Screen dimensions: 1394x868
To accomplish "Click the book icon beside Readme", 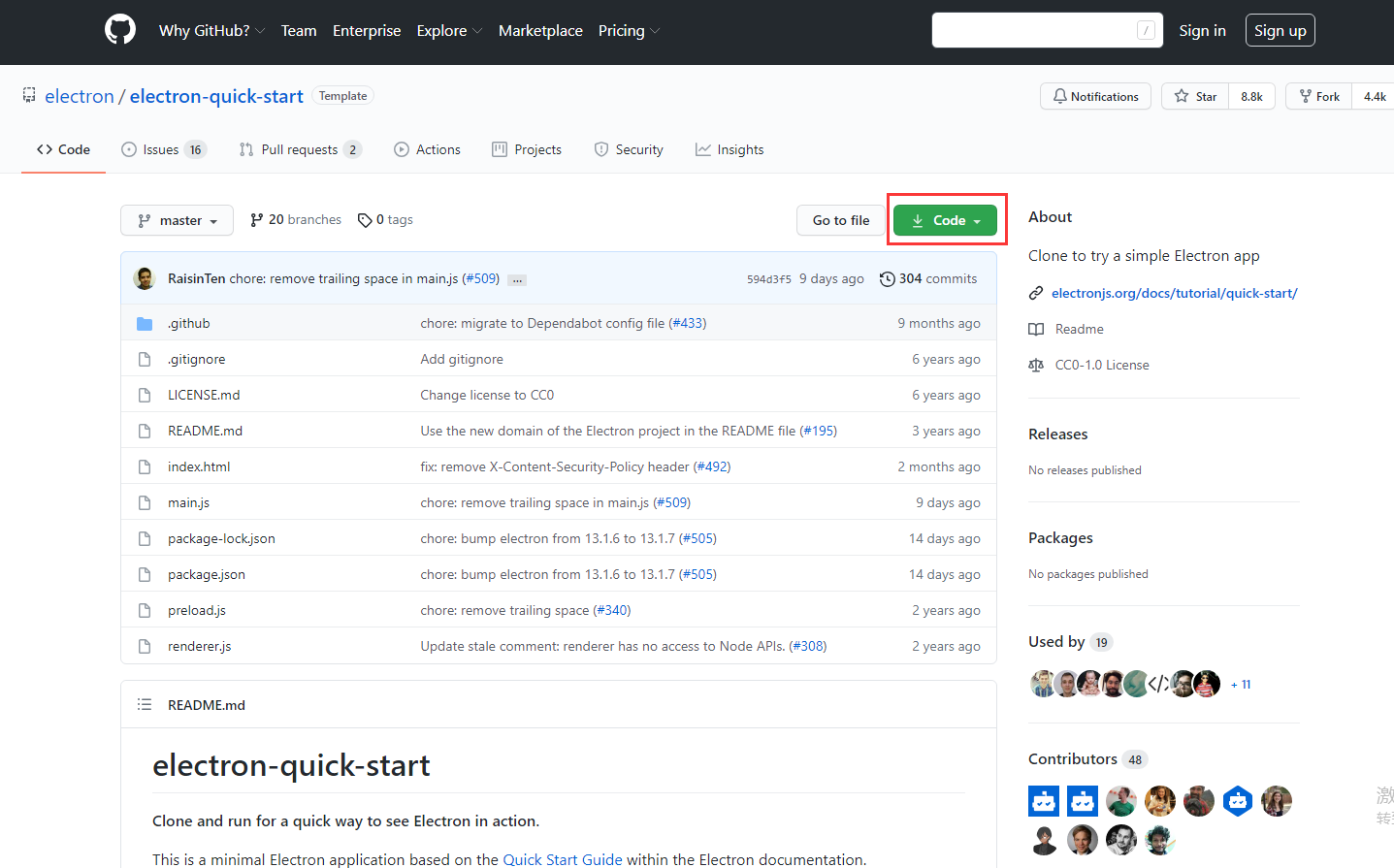I will point(1036,329).
